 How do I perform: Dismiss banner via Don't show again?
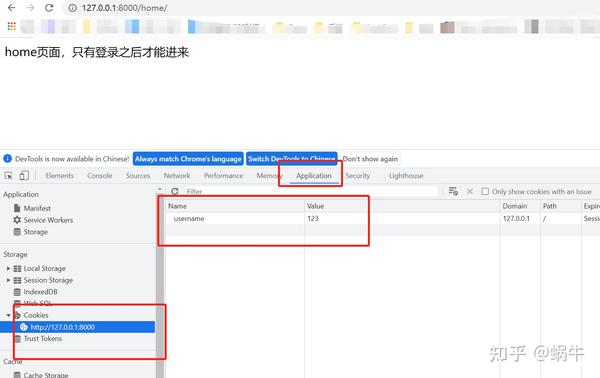(370, 159)
